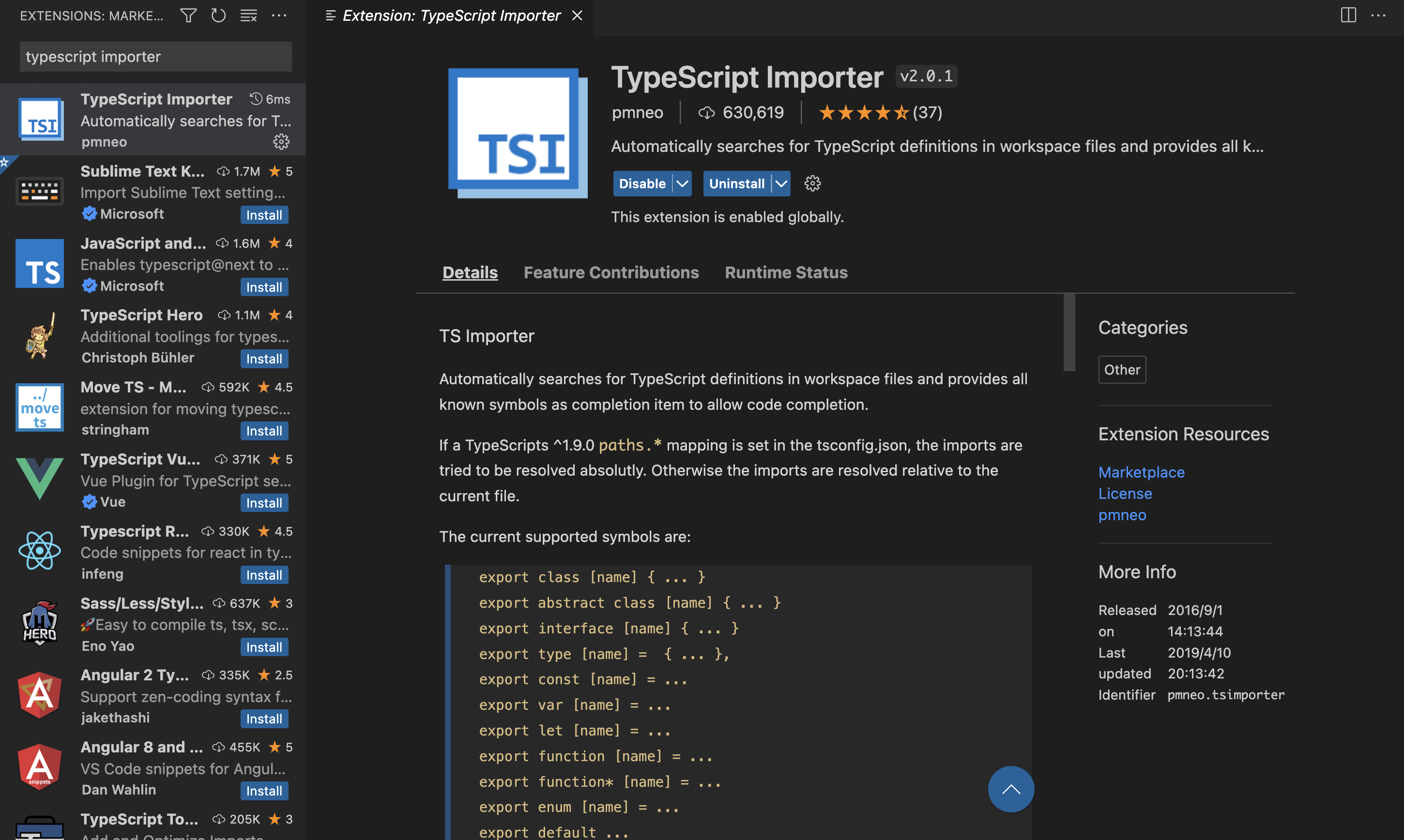
Task: Open the Runtime Status tab
Action: [786, 272]
